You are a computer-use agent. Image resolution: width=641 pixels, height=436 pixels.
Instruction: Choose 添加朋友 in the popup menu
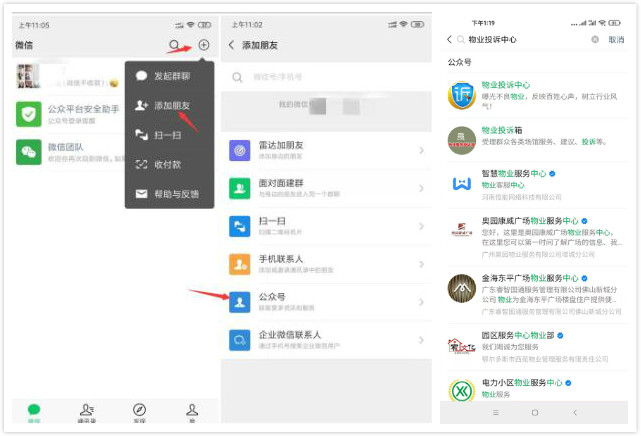[169, 105]
